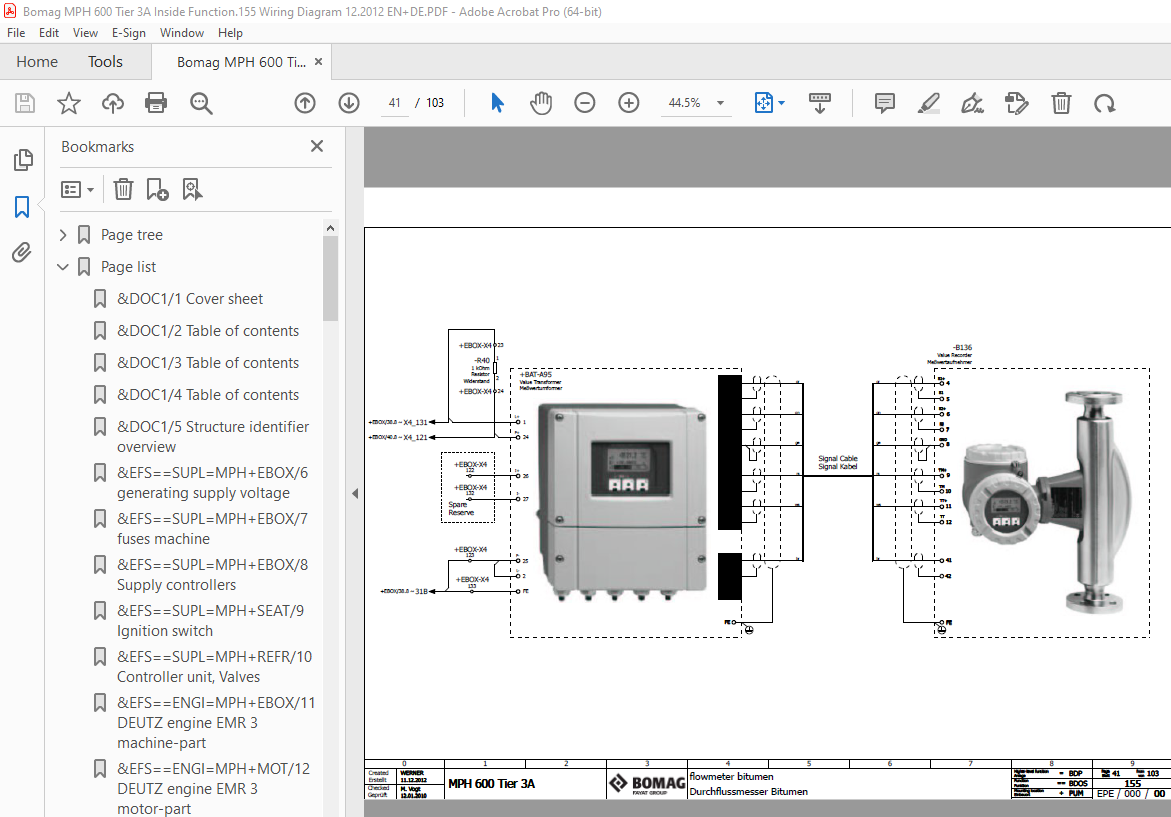Open the Sign document tool
This screenshot has width=1171, height=817.
click(x=972, y=103)
